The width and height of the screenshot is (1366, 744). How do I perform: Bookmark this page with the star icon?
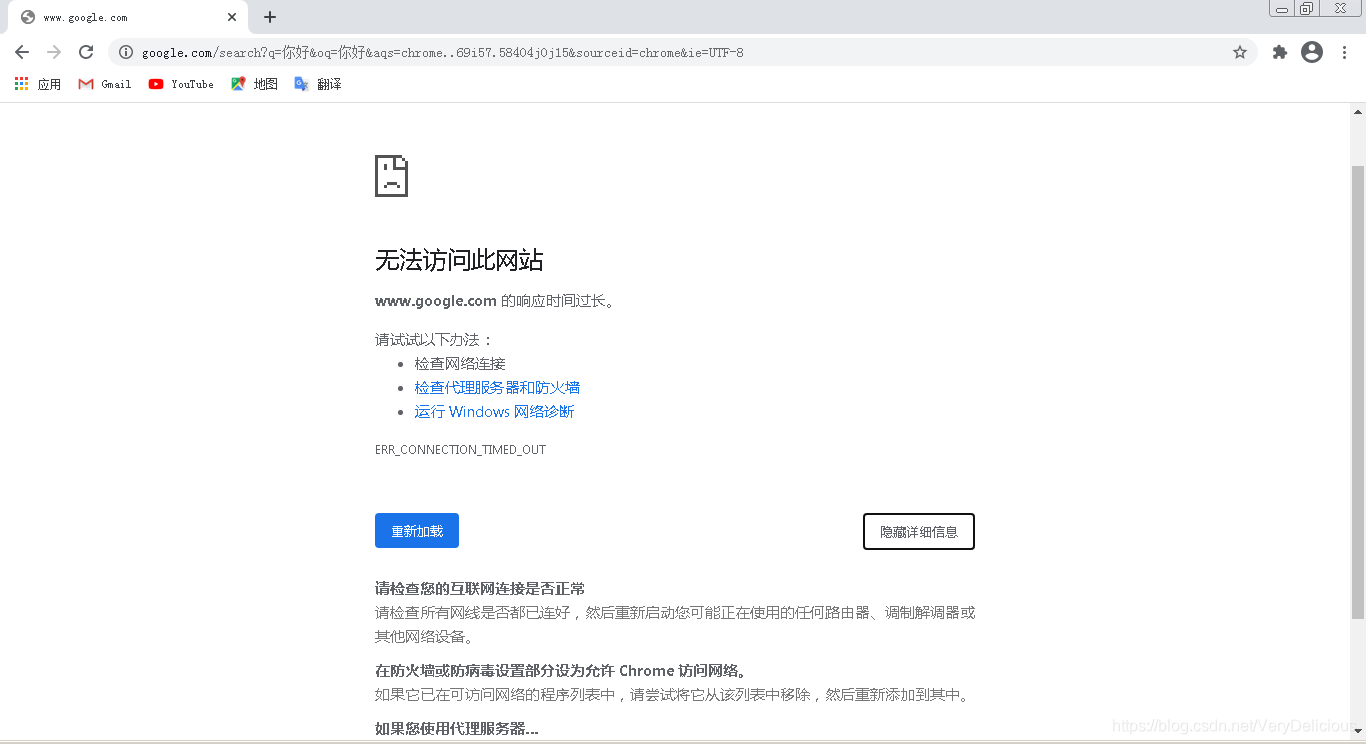click(x=1240, y=52)
